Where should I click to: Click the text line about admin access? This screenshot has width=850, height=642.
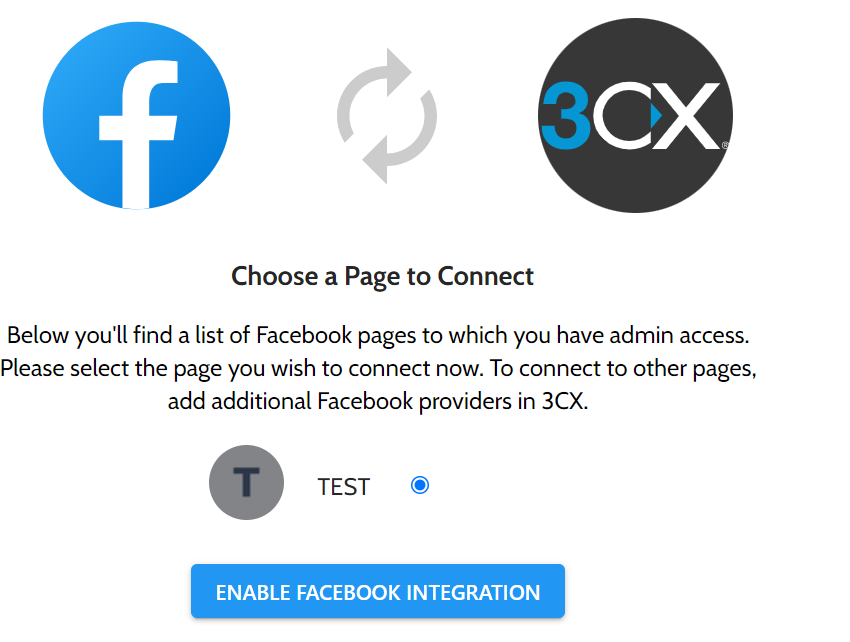click(378, 336)
